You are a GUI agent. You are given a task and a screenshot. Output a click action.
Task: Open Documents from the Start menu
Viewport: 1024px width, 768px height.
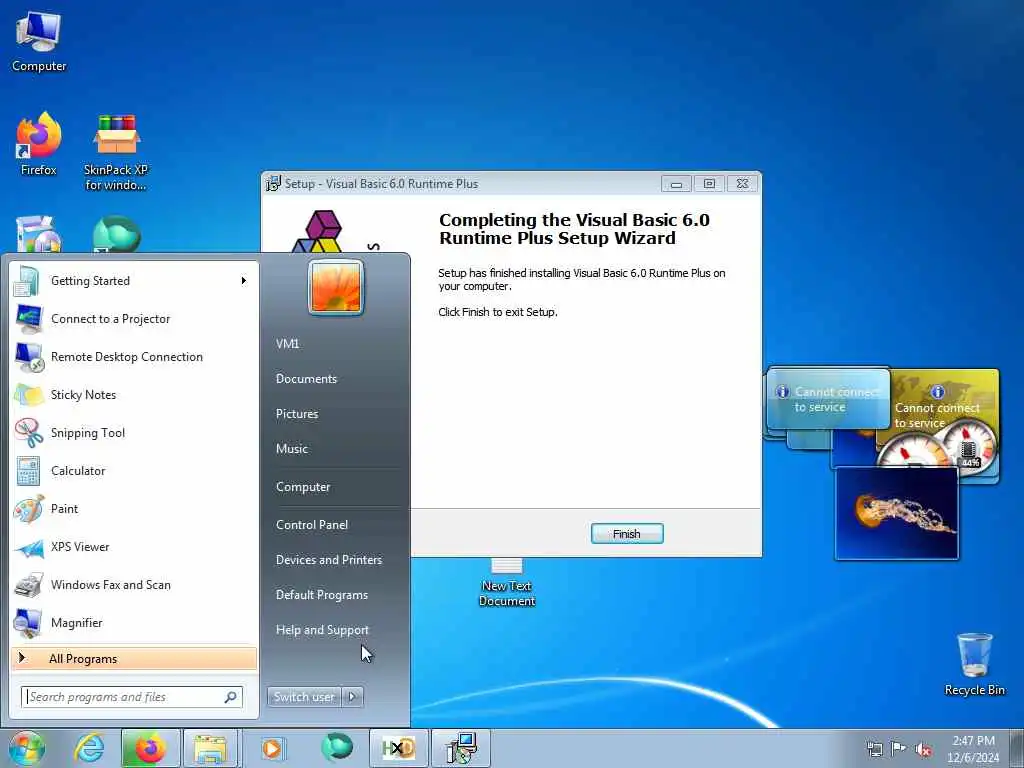[x=306, y=379]
